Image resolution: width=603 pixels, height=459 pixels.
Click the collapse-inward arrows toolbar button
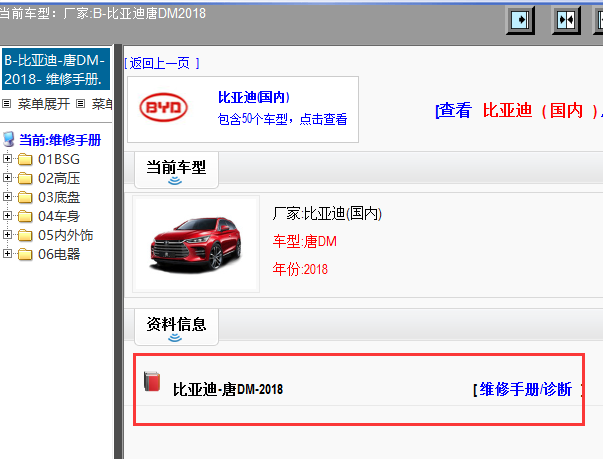click(x=566, y=19)
